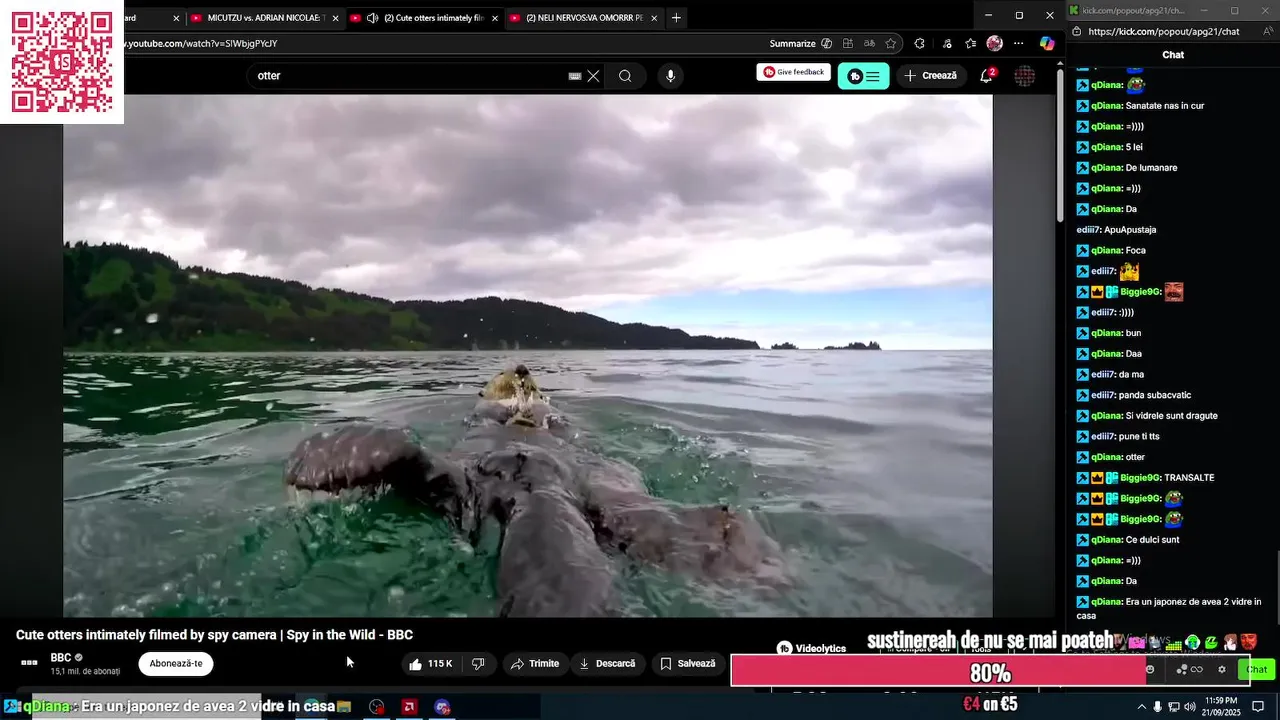The height and width of the screenshot is (720, 1280).
Task: Click ediii7's ApuaApustaja message
Action: 1130,230
